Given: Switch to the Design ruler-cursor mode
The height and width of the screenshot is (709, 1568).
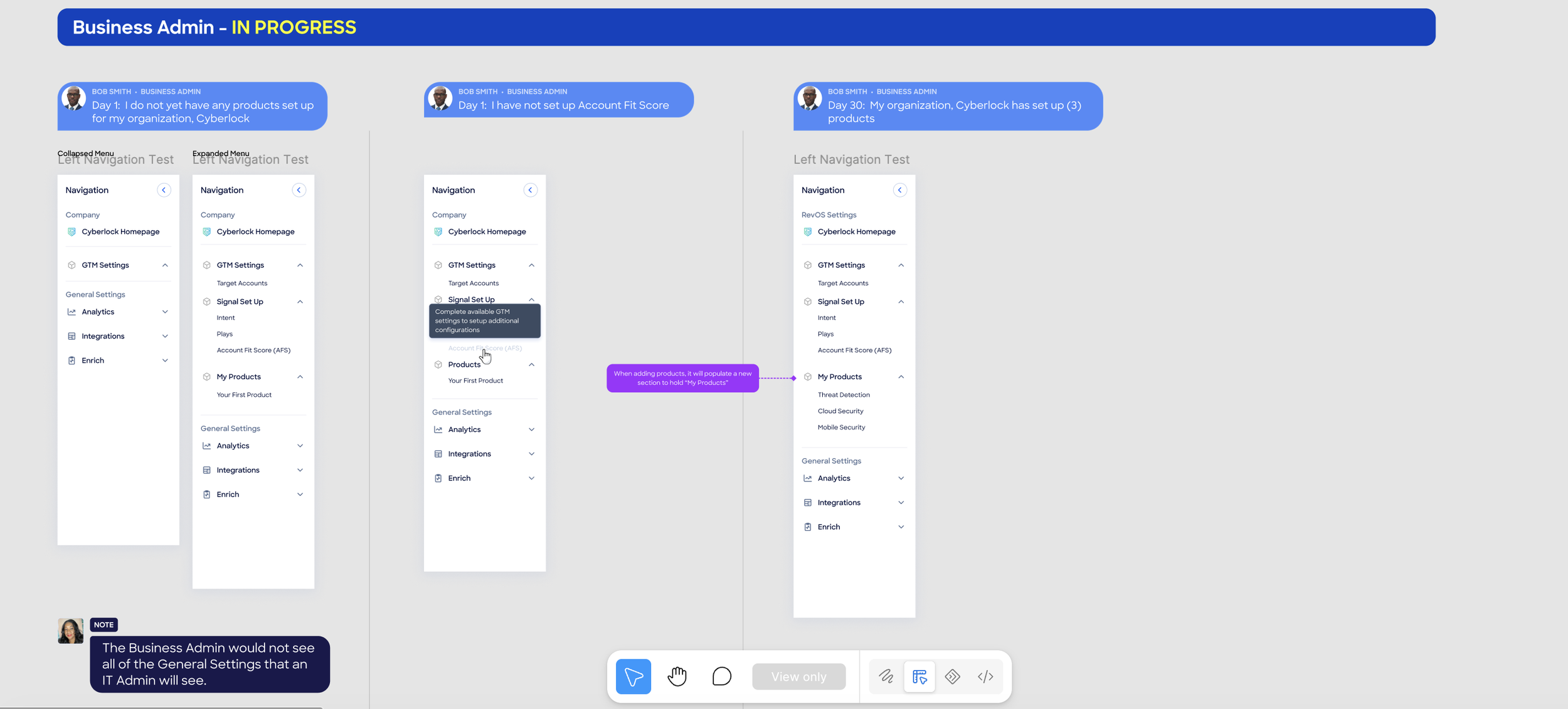Looking at the screenshot, I should [919, 676].
